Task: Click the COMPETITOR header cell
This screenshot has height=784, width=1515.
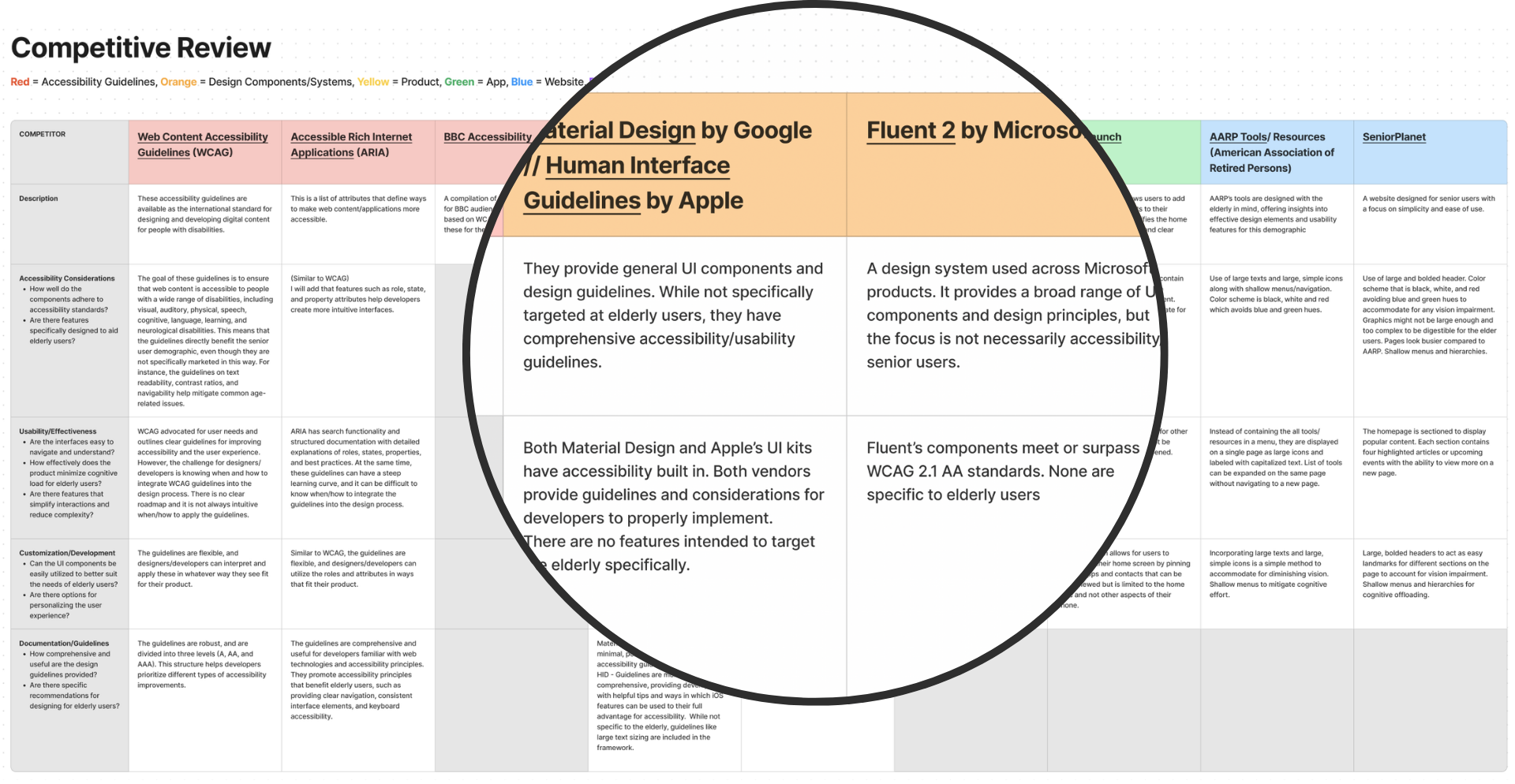Action: tap(42, 133)
